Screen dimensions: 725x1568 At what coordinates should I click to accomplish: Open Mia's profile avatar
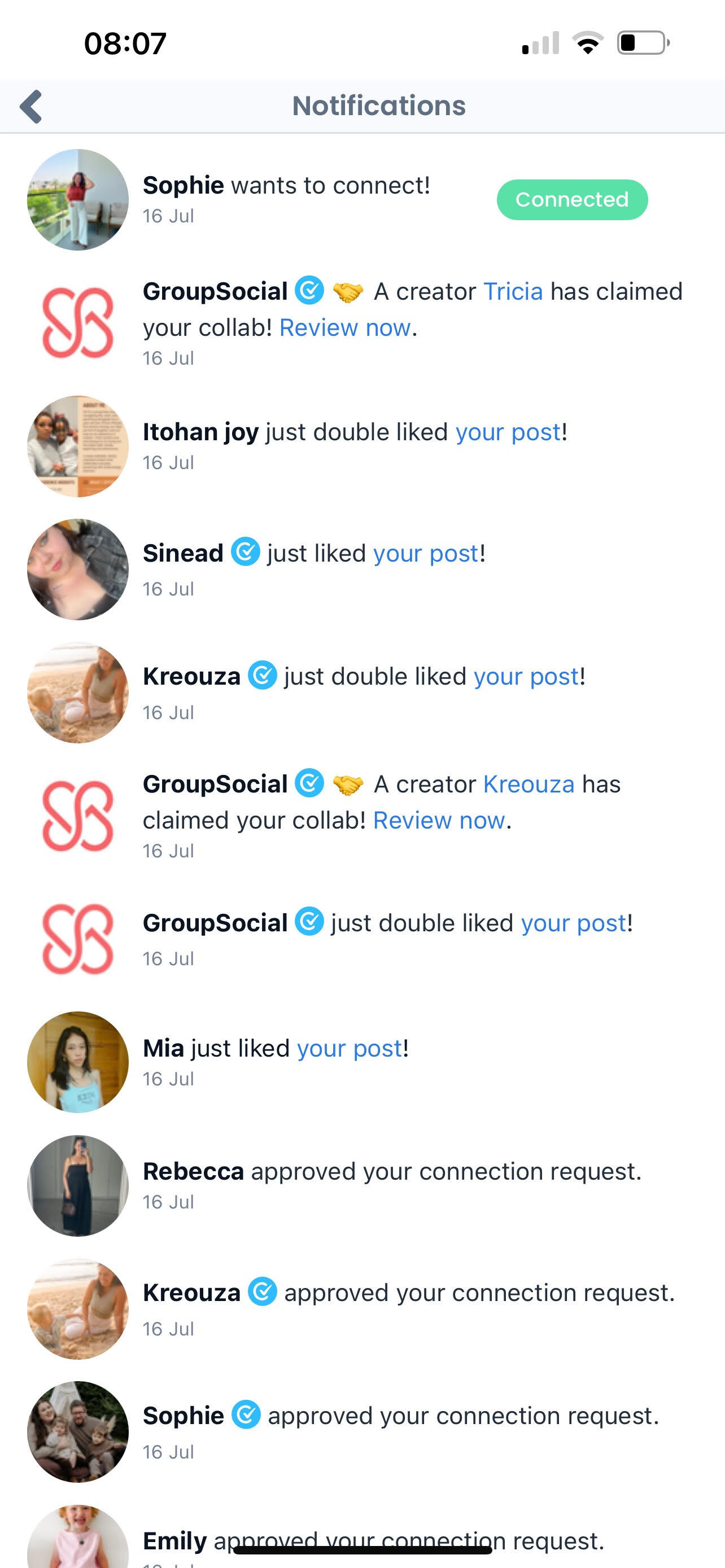point(78,1062)
